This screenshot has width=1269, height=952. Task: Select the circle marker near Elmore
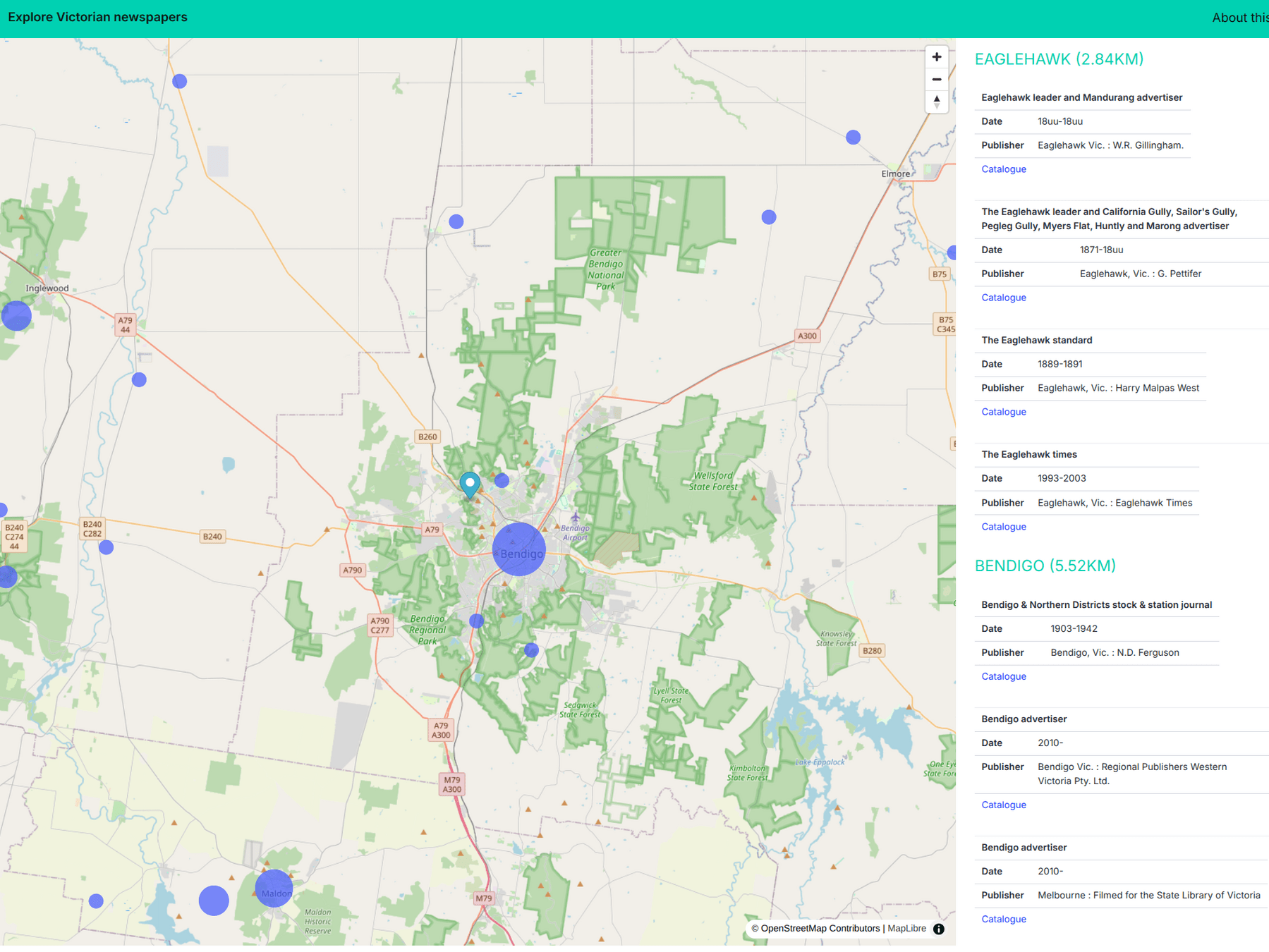[853, 138]
